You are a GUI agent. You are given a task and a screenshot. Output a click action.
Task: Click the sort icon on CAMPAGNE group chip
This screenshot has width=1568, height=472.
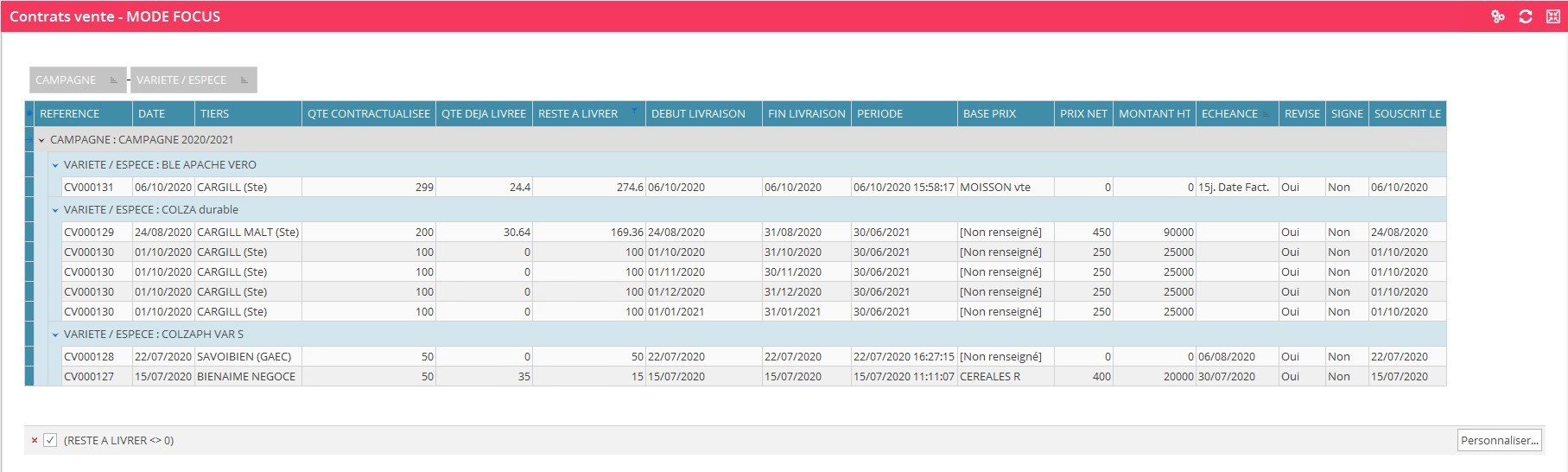[x=113, y=80]
